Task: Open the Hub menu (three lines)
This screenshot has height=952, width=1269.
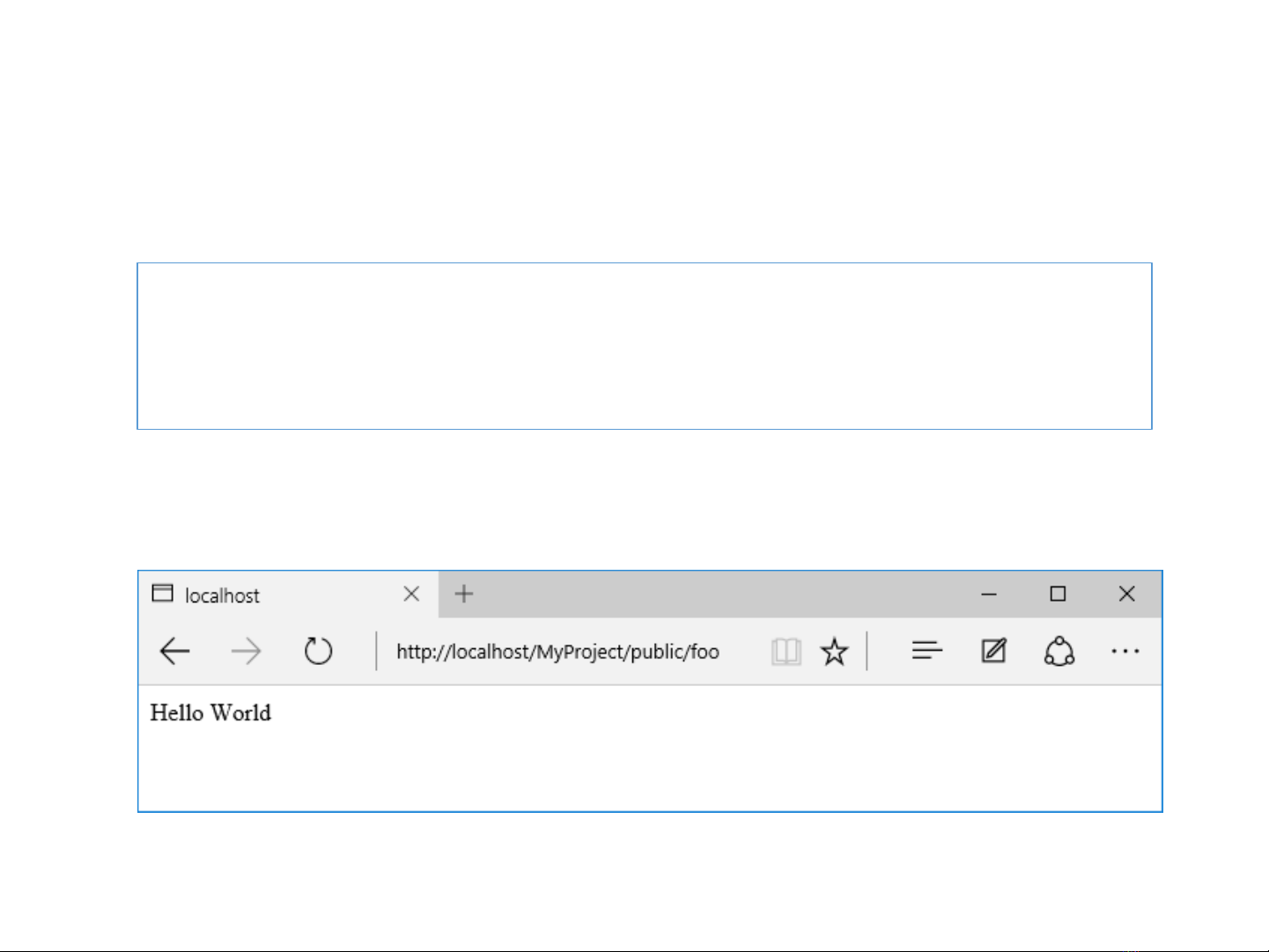Action: click(926, 651)
